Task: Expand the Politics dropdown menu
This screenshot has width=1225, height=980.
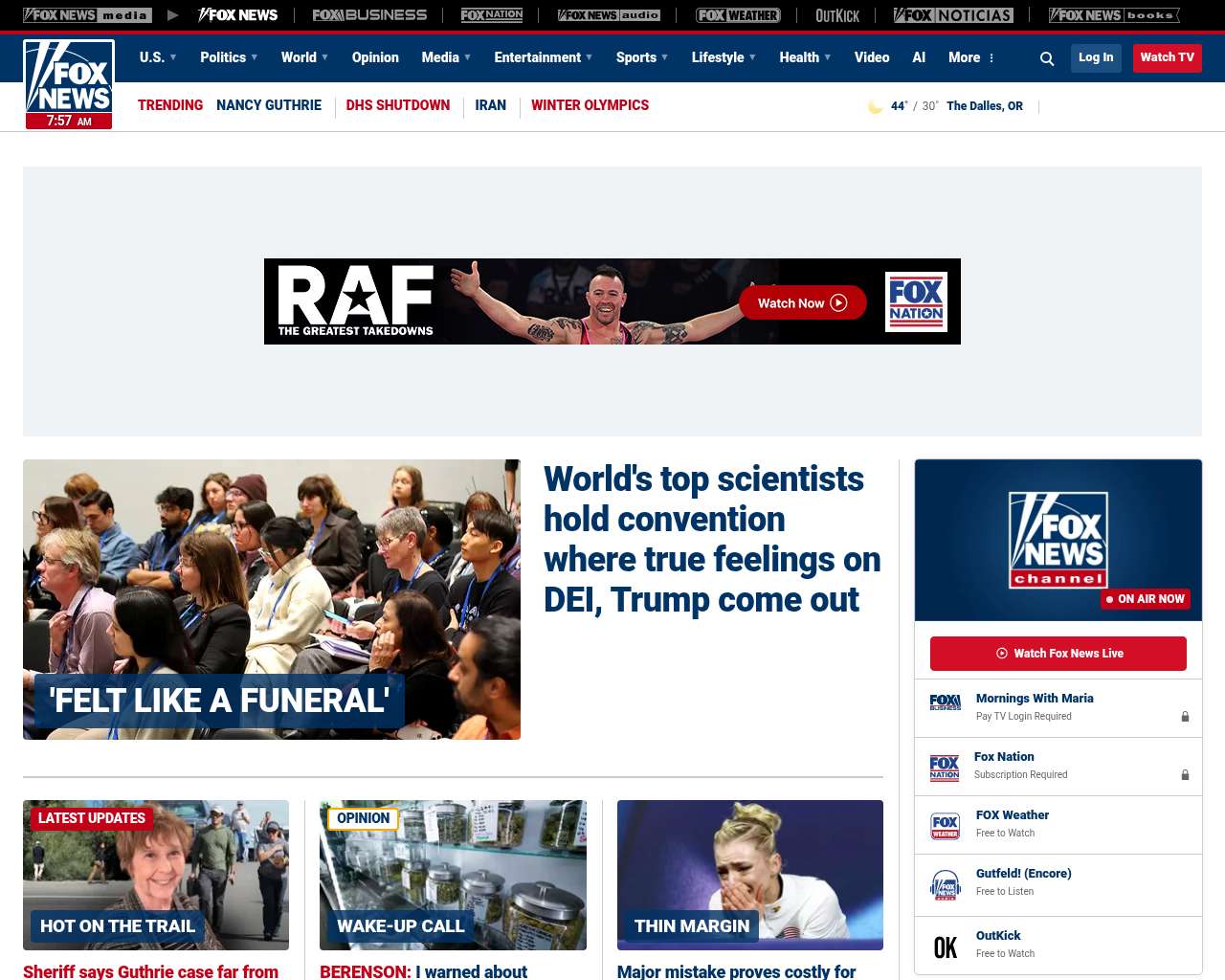Action: pyautogui.click(x=229, y=57)
